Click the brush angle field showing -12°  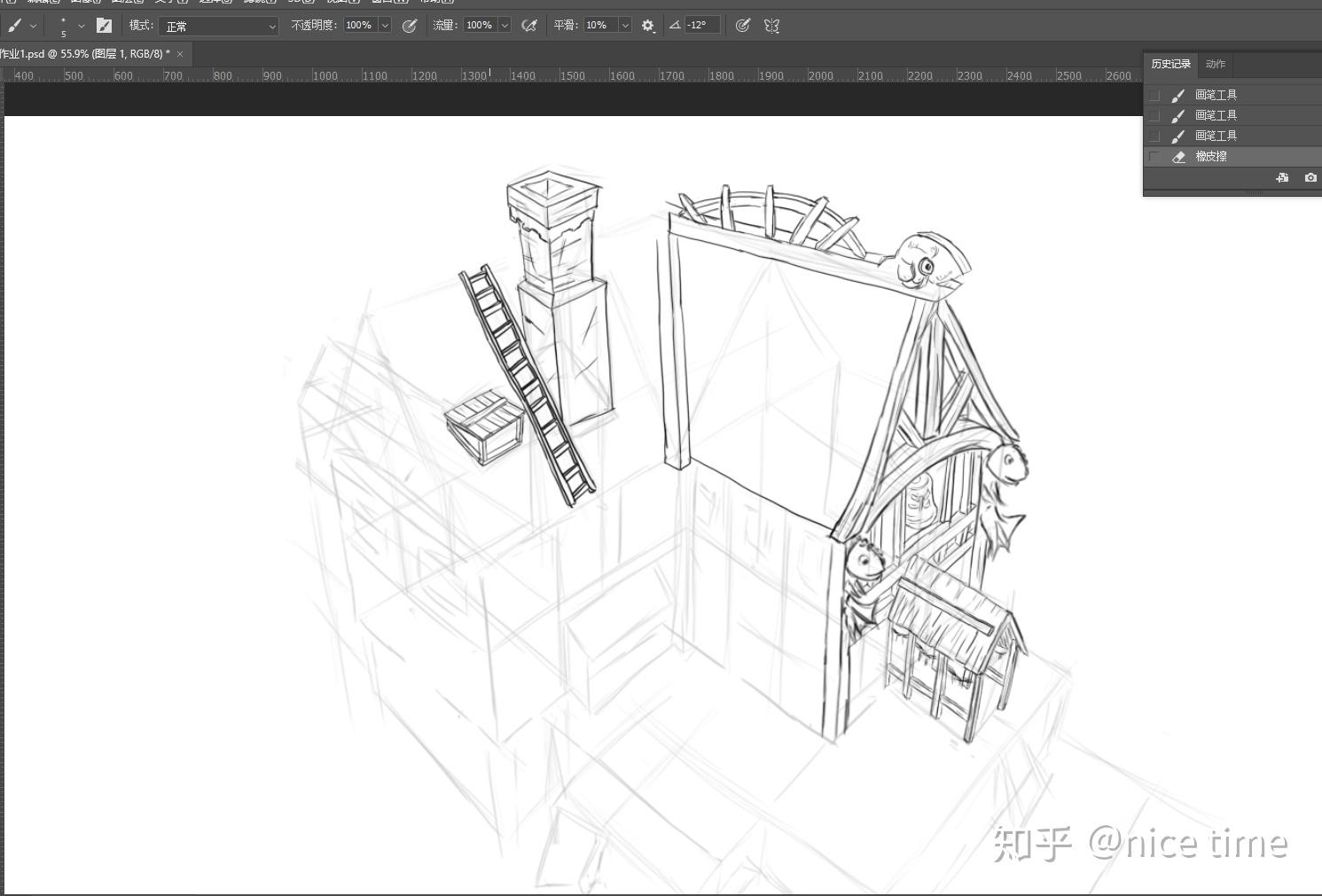point(702,26)
